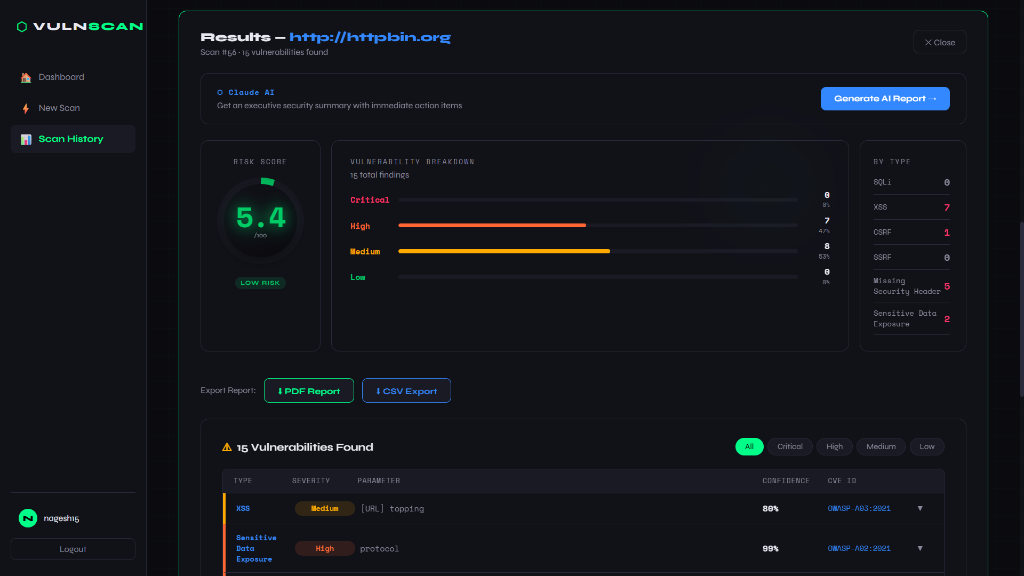Click the XSS row showing 7

click(912, 208)
